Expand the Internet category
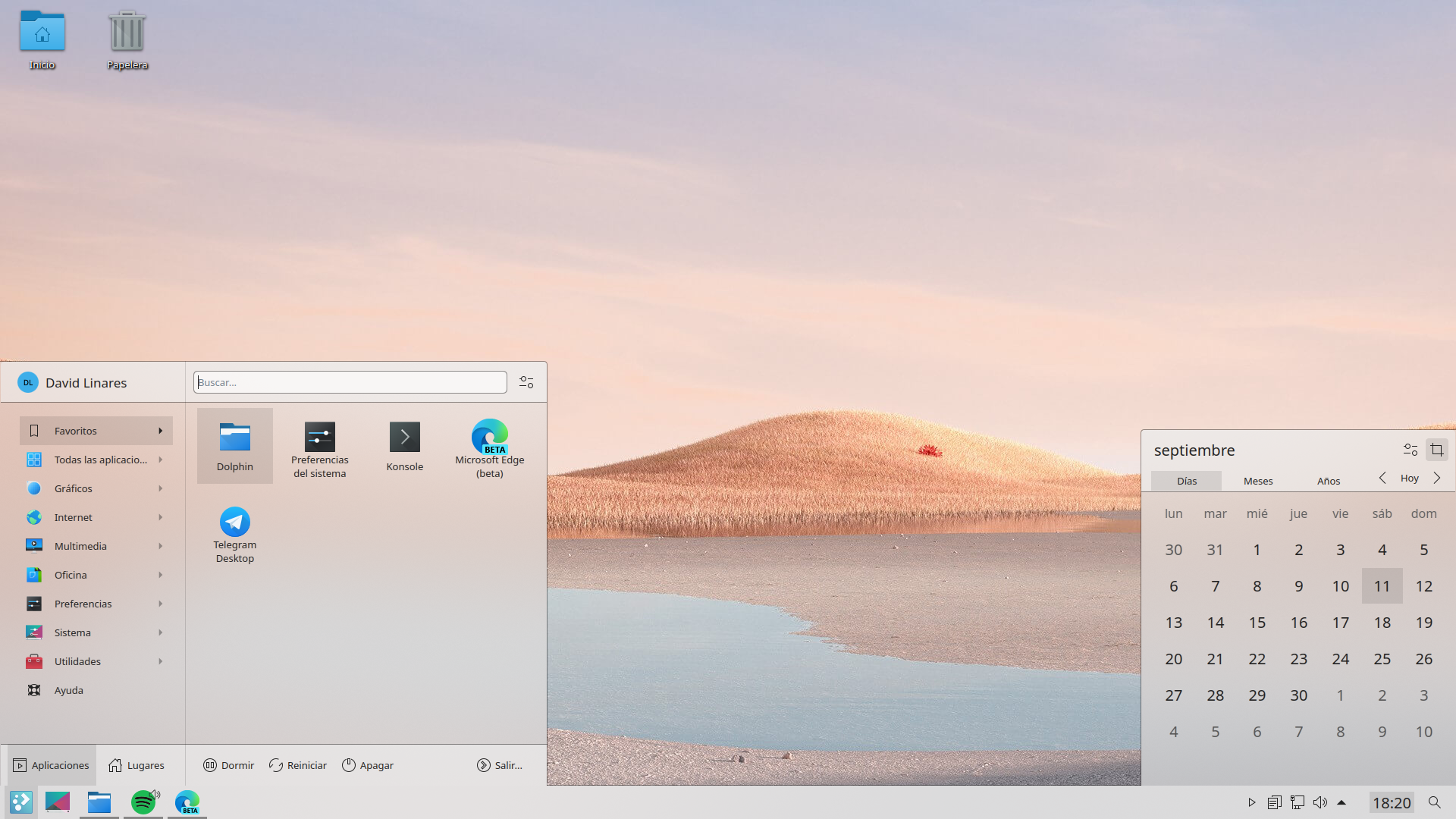The height and width of the screenshot is (819, 1456). click(x=96, y=517)
